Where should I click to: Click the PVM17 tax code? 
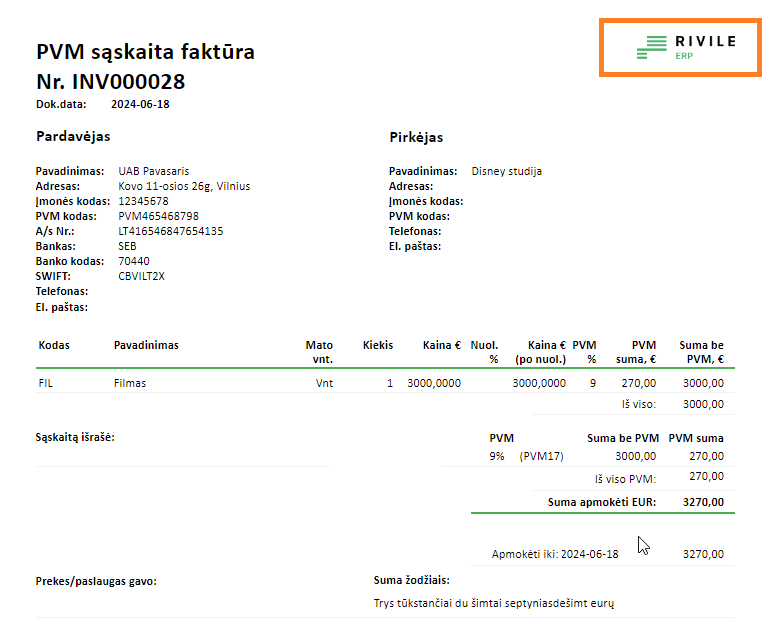click(542, 456)
